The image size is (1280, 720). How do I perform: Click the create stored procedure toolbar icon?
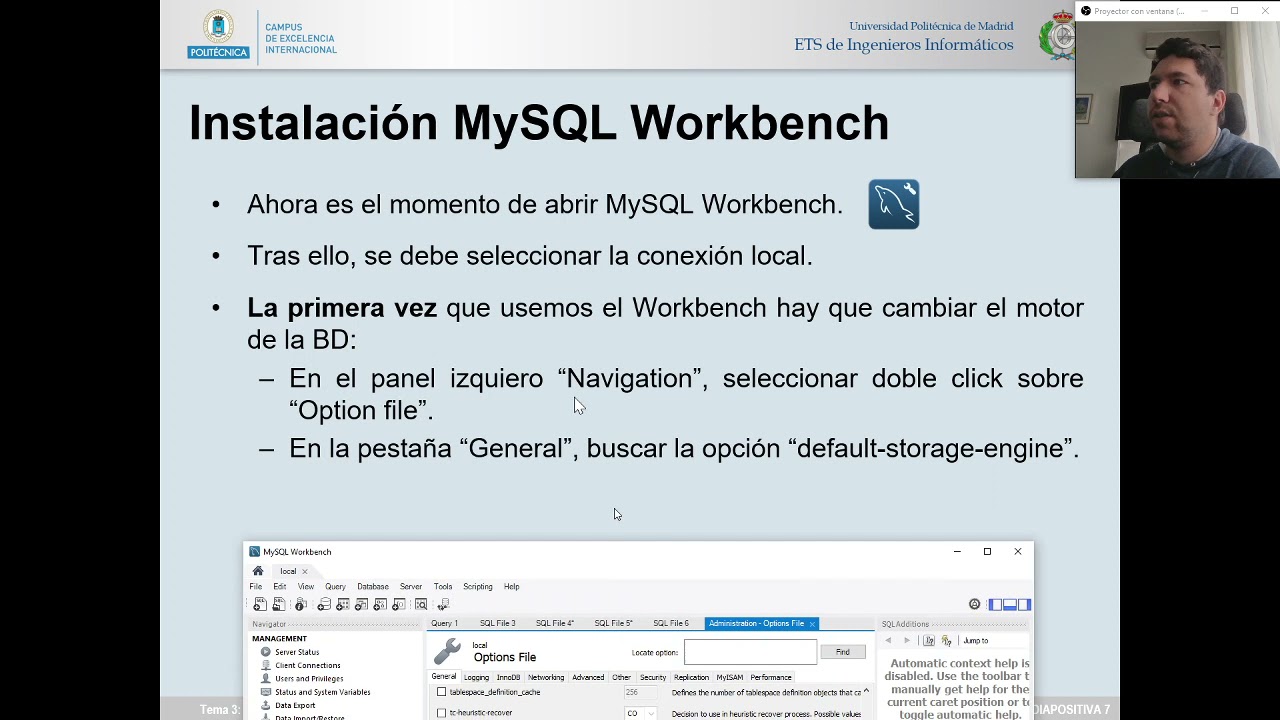[380, 604]
